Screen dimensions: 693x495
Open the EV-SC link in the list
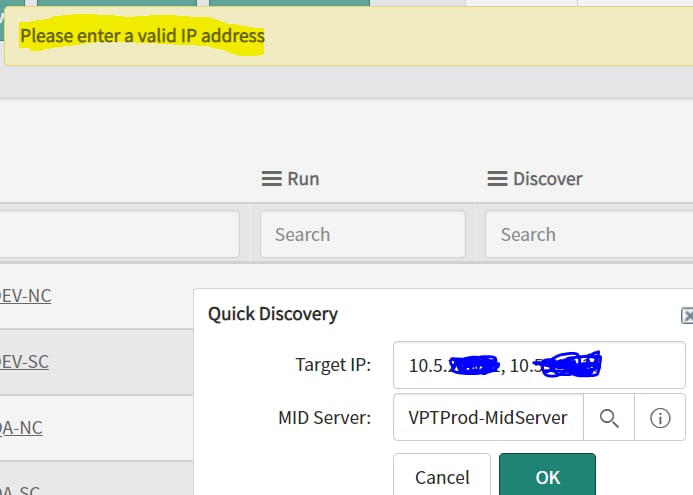point(24,362)
